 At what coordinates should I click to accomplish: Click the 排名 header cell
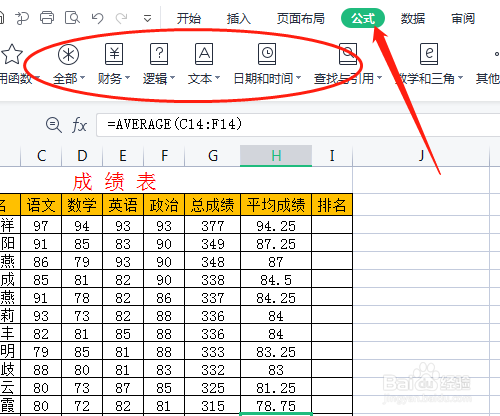(332, 205)
